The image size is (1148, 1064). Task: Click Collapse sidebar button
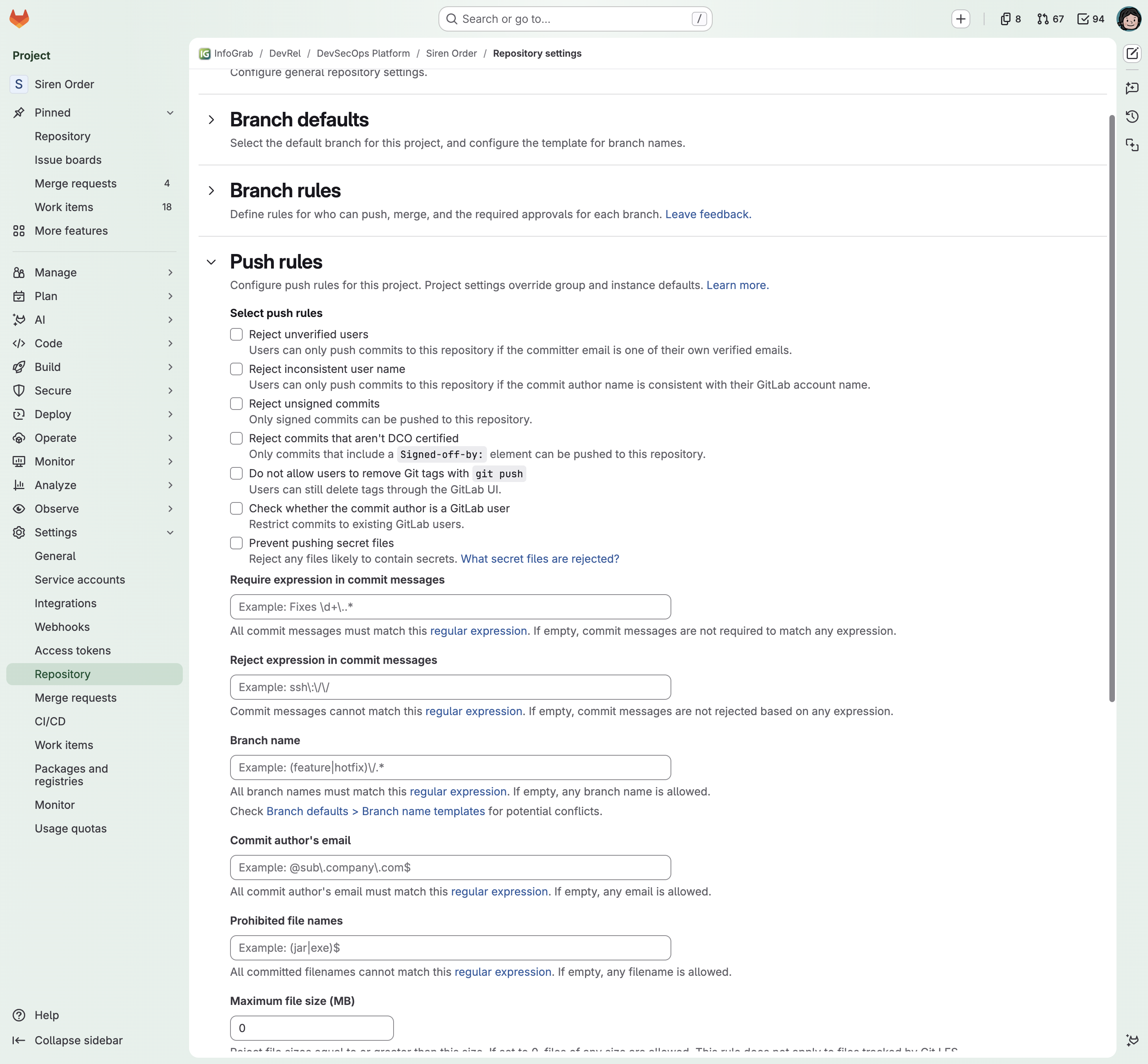pos(68,1040)
